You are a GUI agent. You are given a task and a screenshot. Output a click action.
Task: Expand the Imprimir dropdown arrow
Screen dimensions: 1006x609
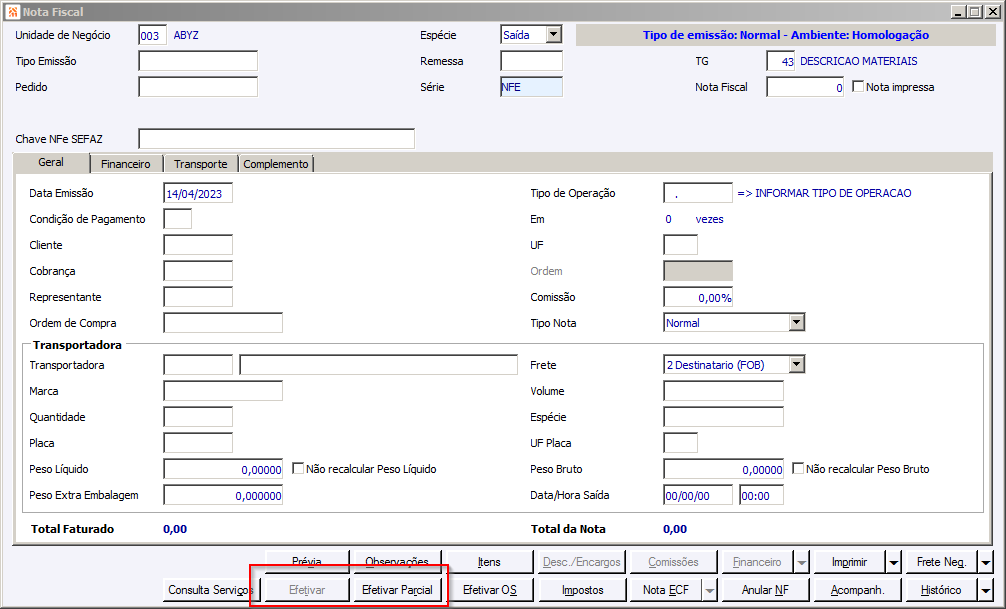coord(894,562)
